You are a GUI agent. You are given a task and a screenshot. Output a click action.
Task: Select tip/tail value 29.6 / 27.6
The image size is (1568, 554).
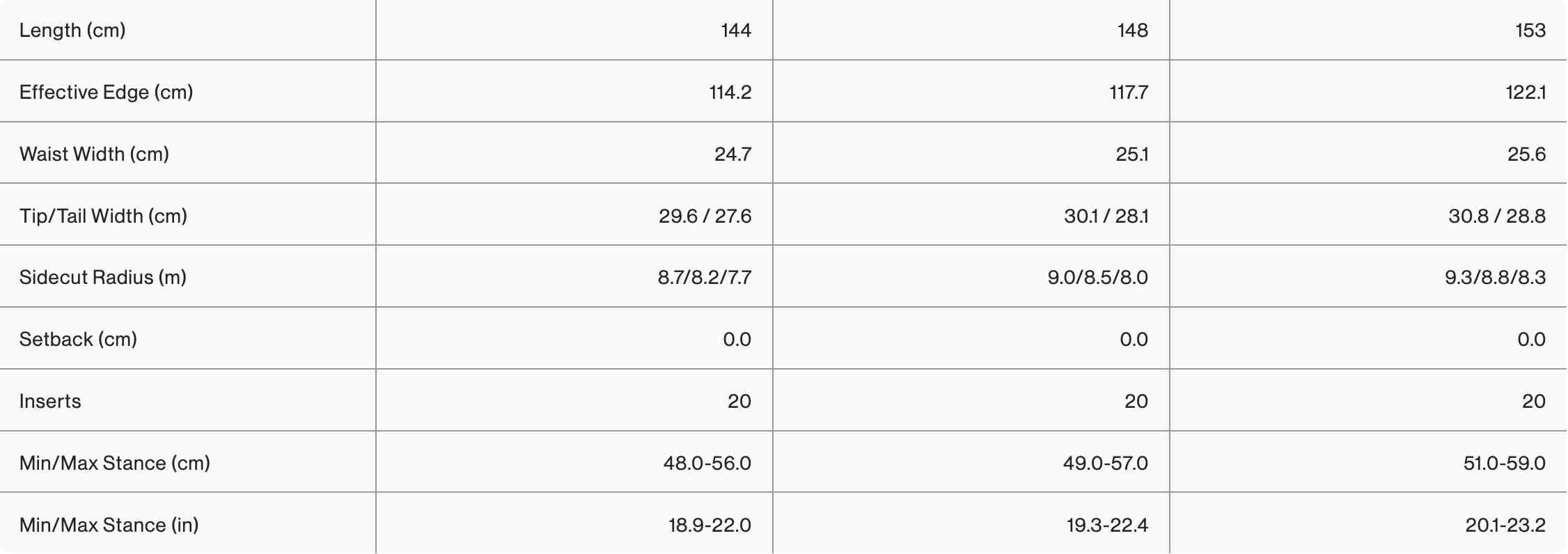click(x=705, y=216)
